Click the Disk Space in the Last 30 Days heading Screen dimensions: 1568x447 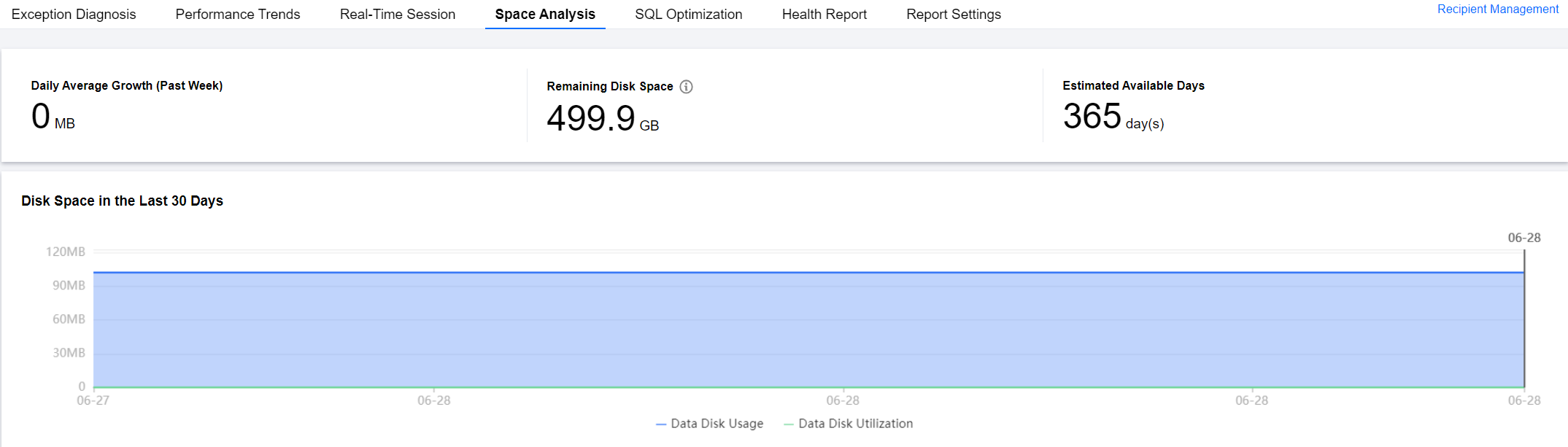coord(122,201)
